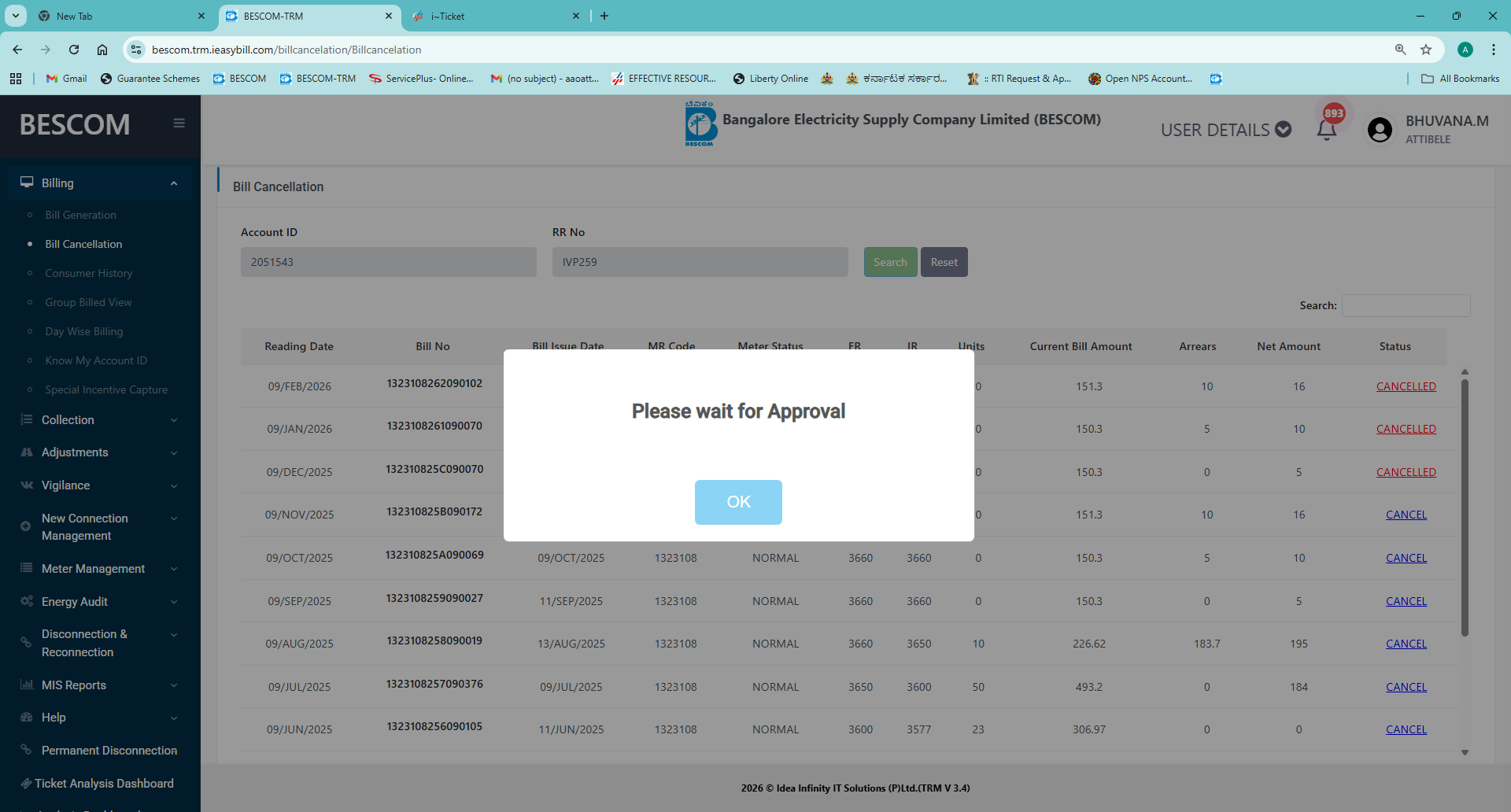Click the table vertical scrollbar thumb
The width and height of the screenshot is (1511, 812).
pos(1465,507)
